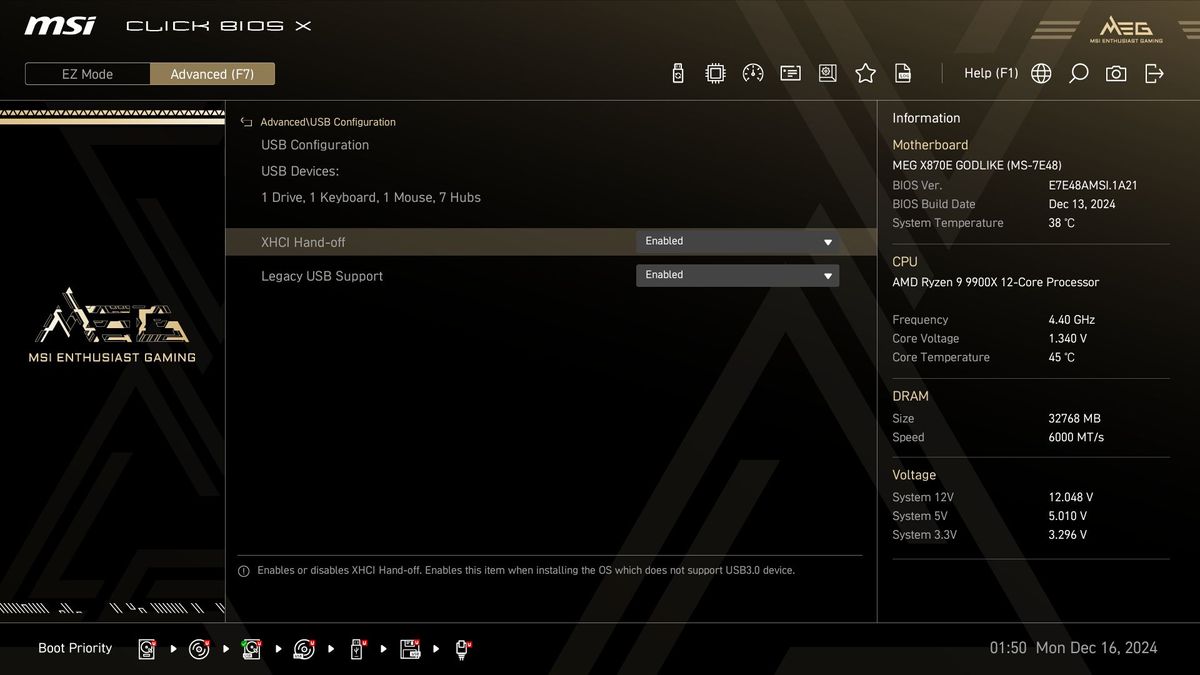The width and height of the screenshot is (1200, 675).
Task: Click the Advanced\USB Configuration breadcrumb
Action: point(328,122)
